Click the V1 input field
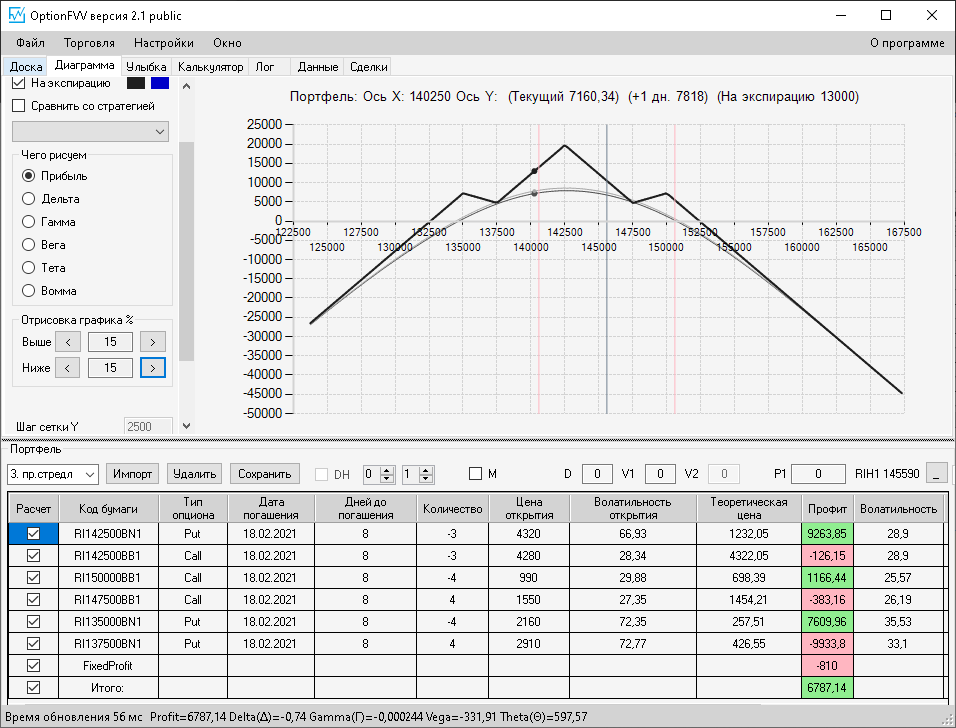Viewport: 956px width, 728px height. point(660,474)
